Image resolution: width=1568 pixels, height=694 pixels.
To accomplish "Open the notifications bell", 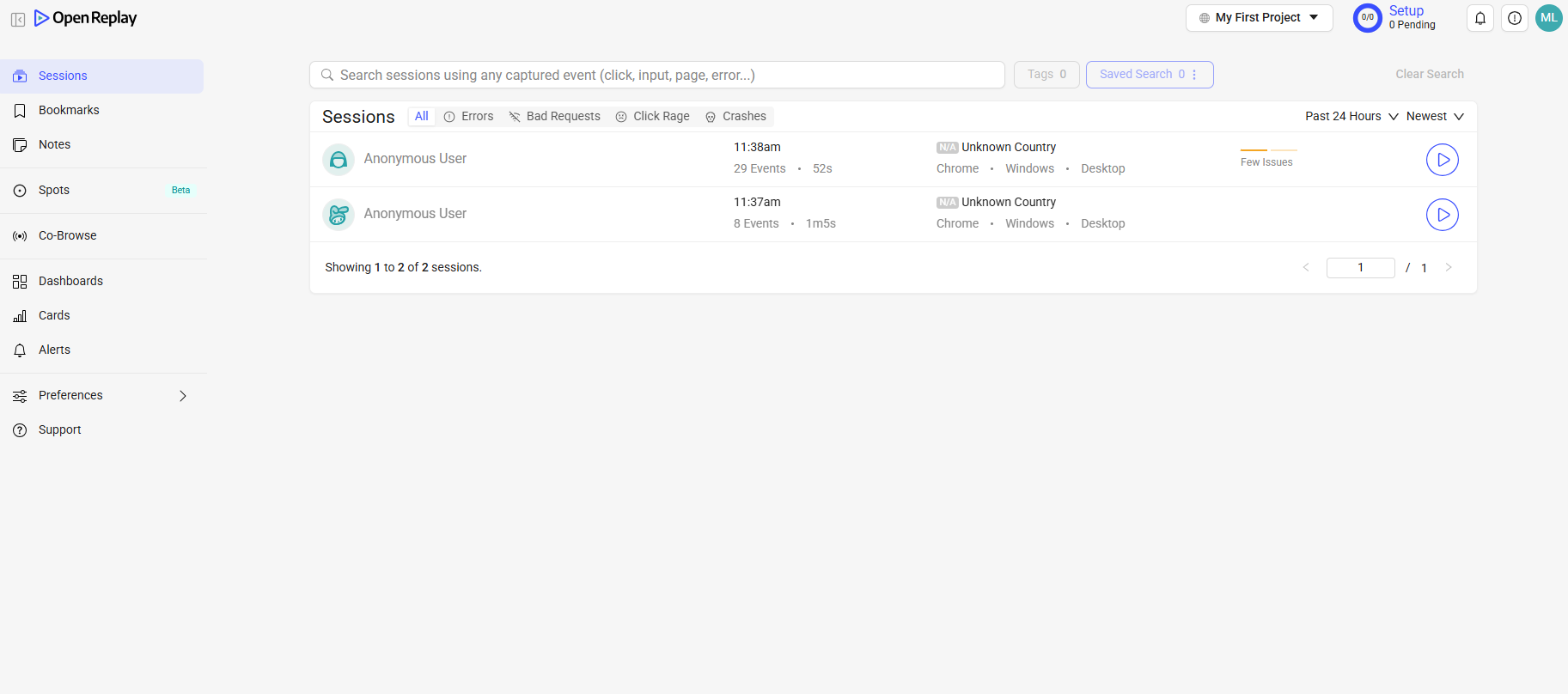I will click(x=1480, y=18).
